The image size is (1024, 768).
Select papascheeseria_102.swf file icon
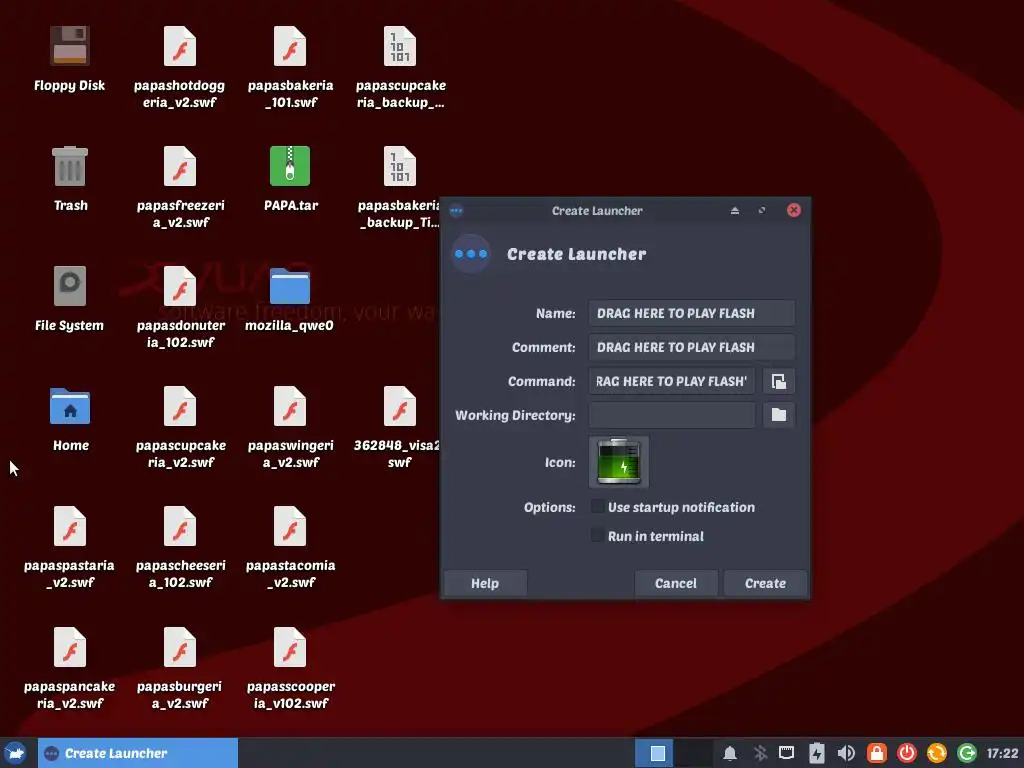(180, 526)
